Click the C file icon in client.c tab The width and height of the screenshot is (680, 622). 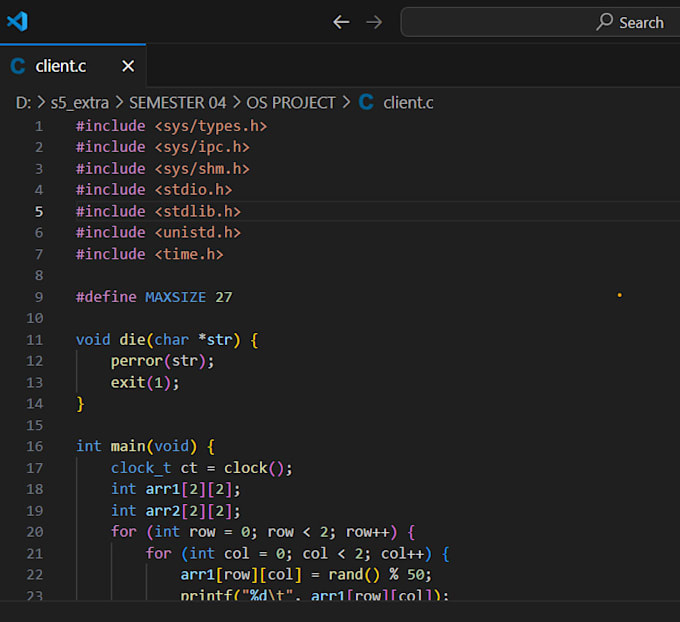click(18, 66)
